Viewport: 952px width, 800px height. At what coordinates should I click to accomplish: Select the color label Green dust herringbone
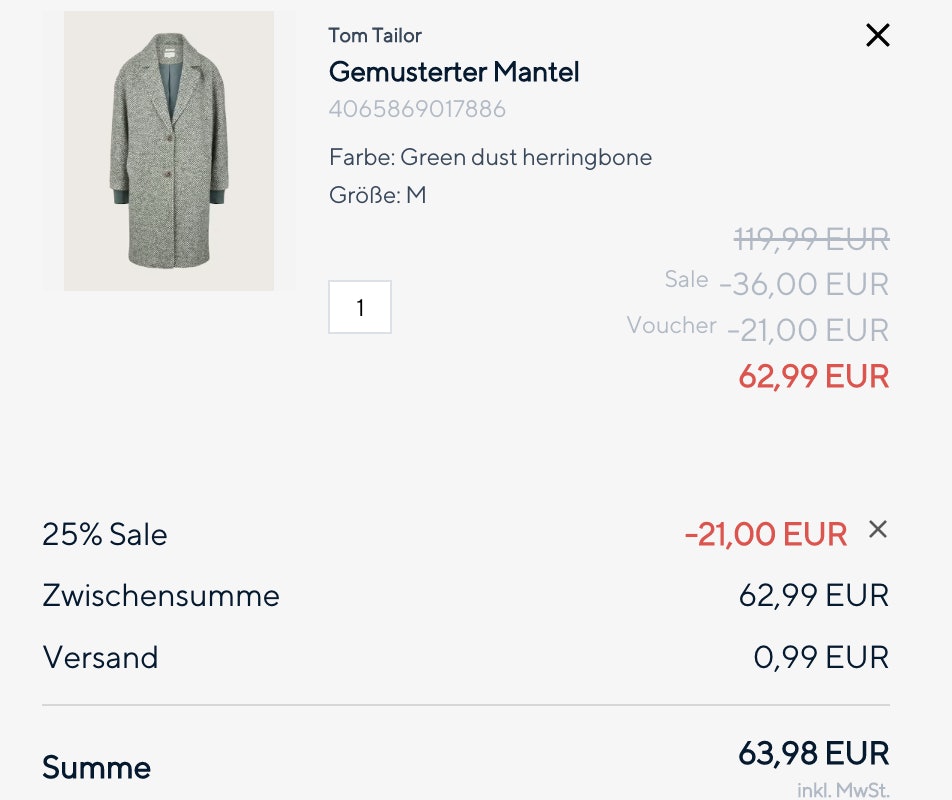point(490,157)
